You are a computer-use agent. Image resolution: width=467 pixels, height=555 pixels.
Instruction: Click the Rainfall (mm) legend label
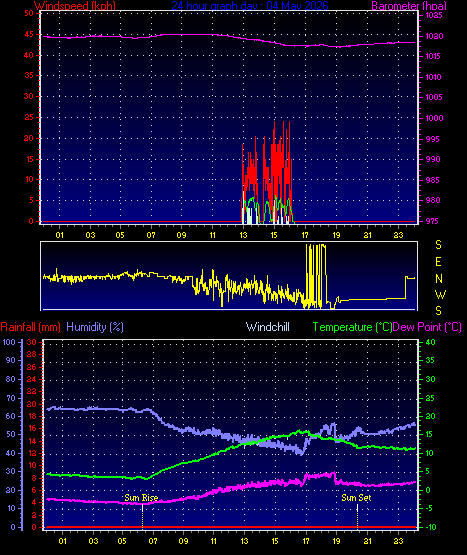(x=30, y=327)
